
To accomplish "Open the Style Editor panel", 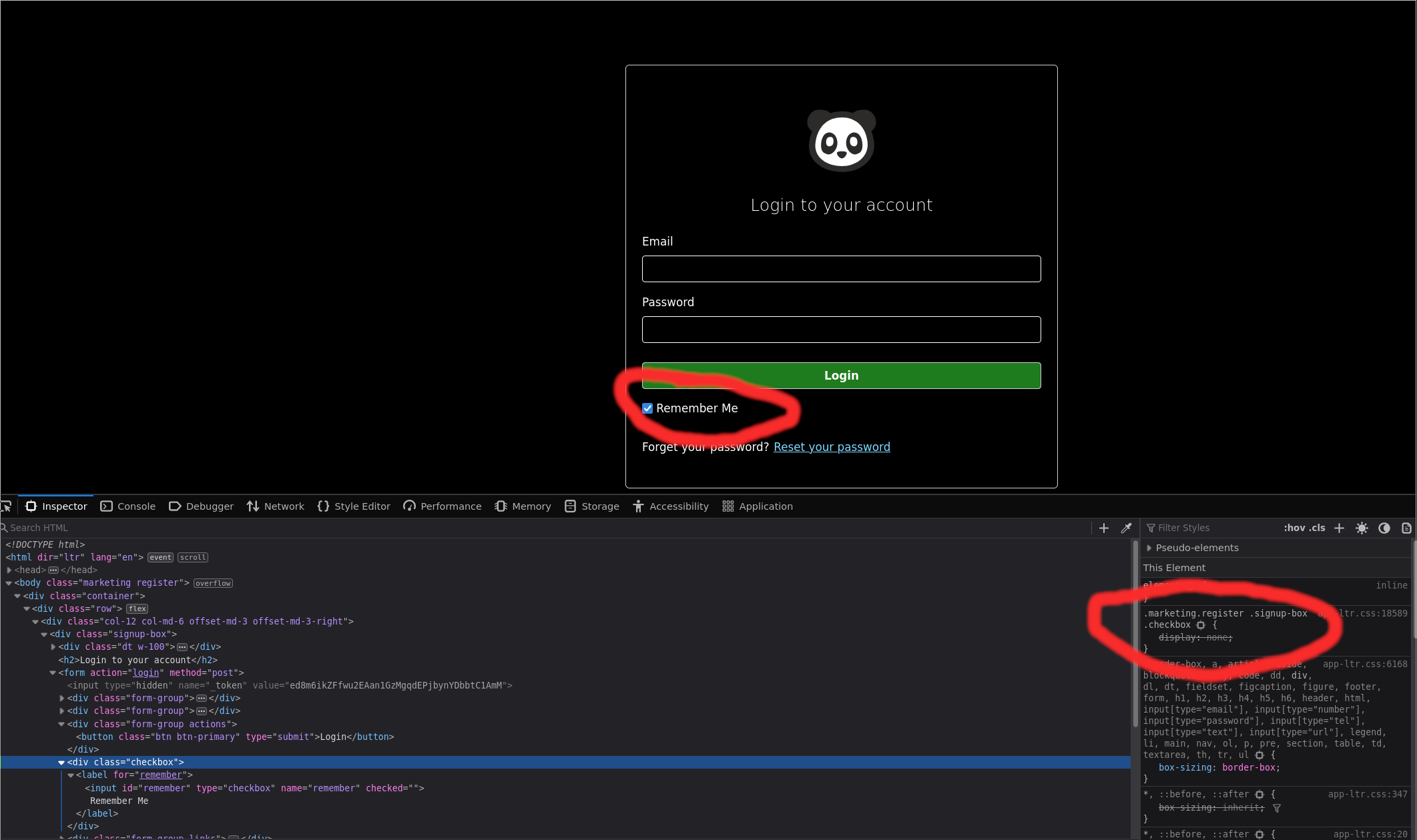I will pyautogui.click(x=354, y=506).
